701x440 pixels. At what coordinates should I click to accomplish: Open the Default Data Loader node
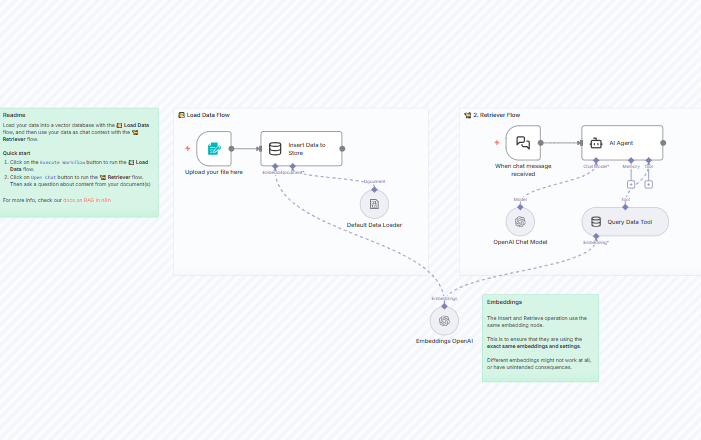point(374,204)
